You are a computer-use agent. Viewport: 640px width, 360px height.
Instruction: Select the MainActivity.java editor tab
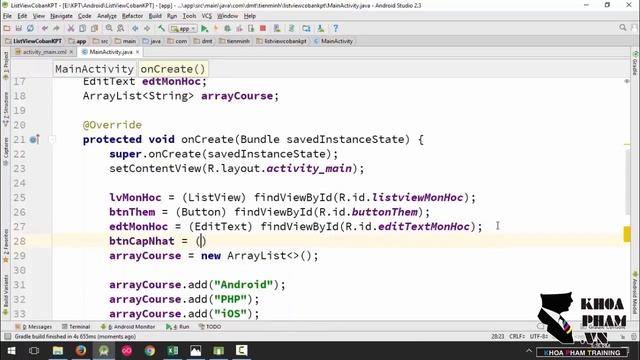pos(111,52)
